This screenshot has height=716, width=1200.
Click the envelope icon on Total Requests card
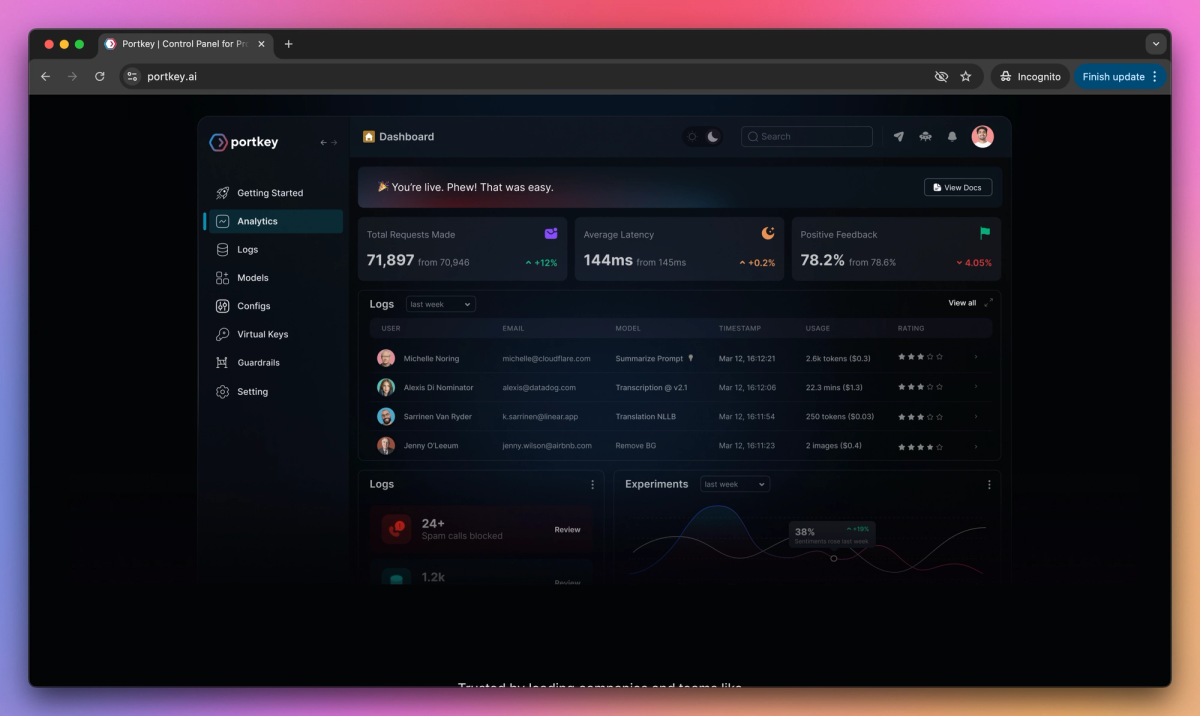pyautogui.click(x=551, y=232)
